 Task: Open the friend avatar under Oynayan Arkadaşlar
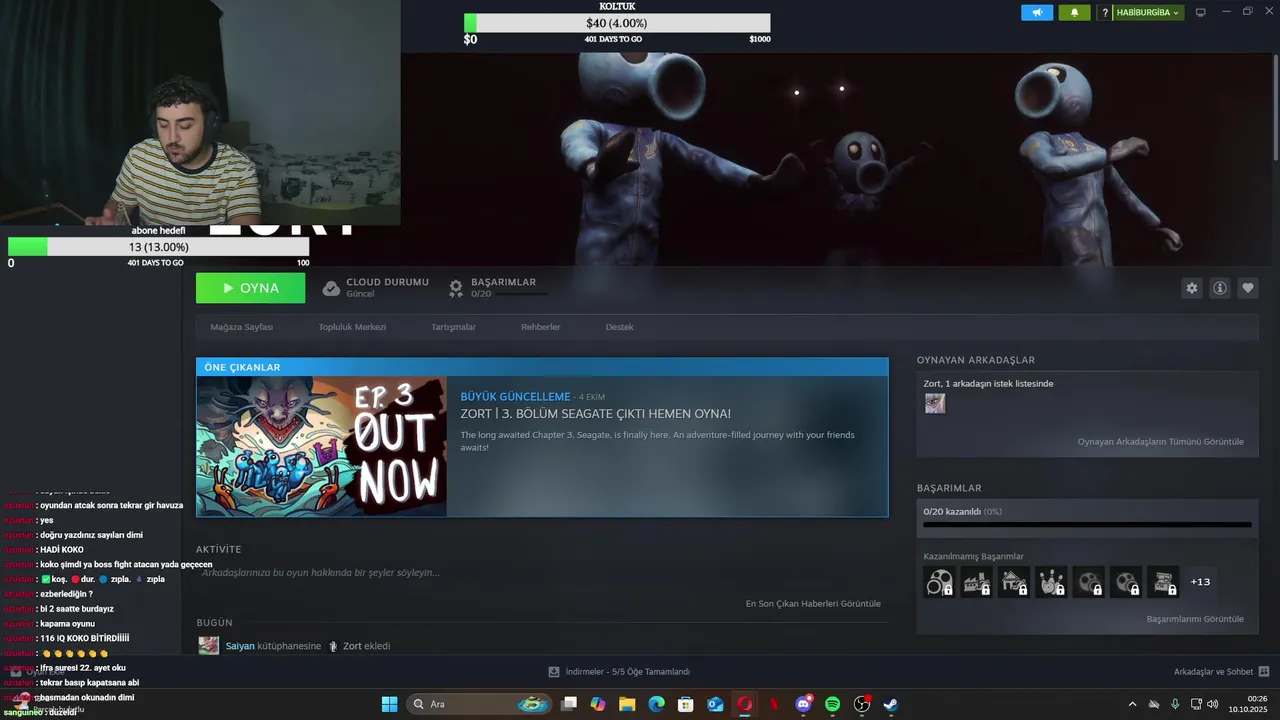pyautogui.click(x=934, y=403)
